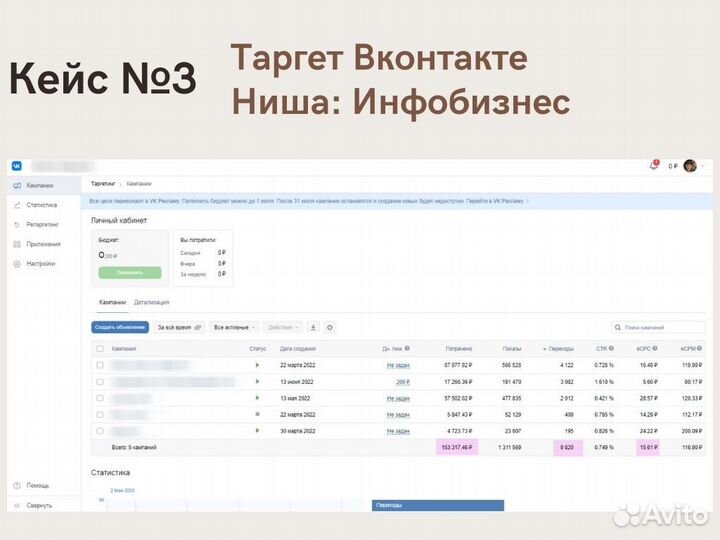Follow the Перейти в VK Рекламу link

click(x=495, y=201)
